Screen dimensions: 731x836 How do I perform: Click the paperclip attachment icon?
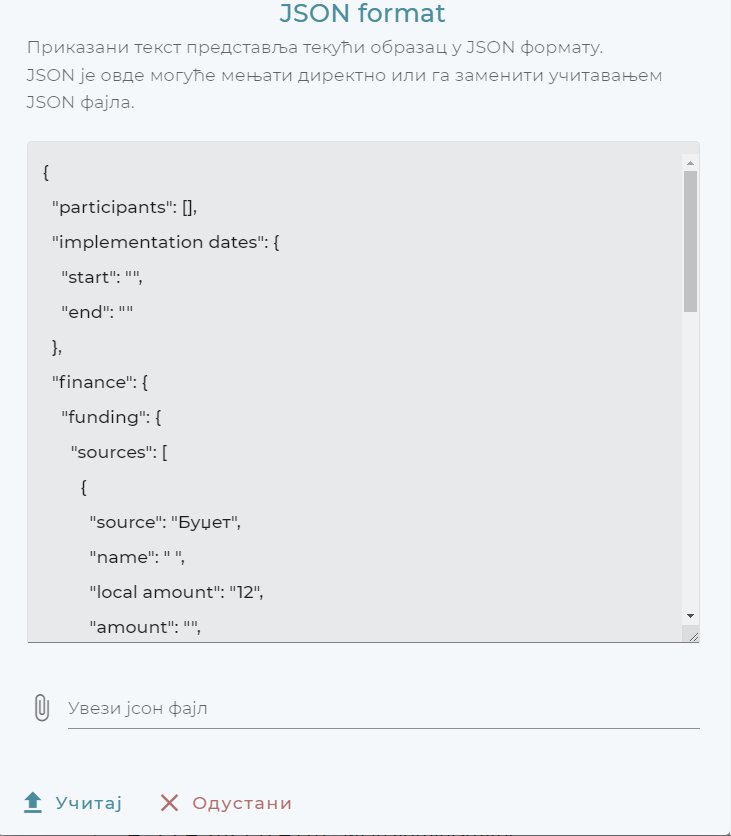click(41, 708)
